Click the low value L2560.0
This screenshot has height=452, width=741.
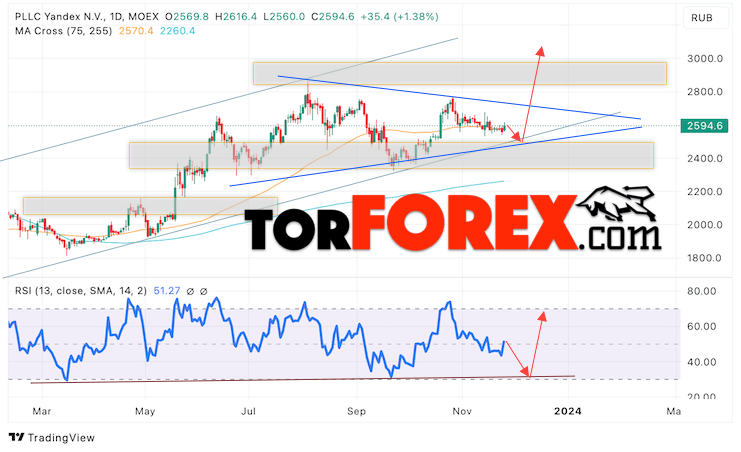(284, 17)
